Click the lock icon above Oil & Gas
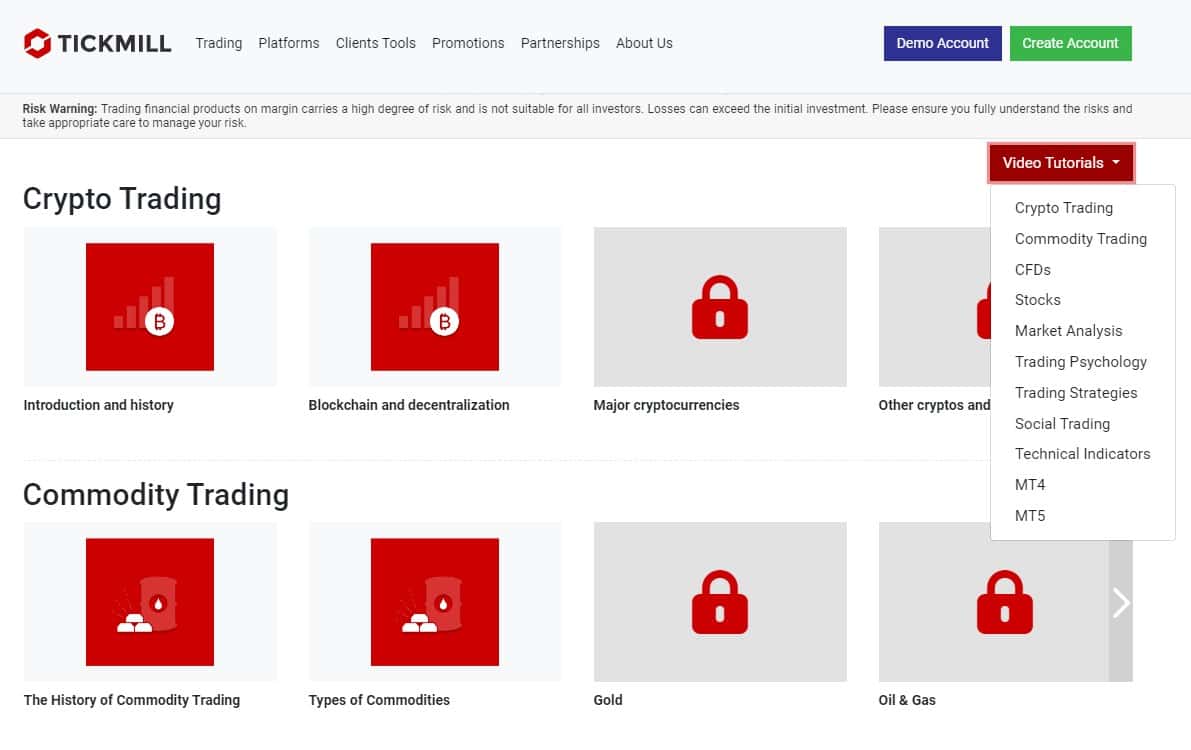This screenshot has height=750, width=1191. click(x=1004, y=602)
